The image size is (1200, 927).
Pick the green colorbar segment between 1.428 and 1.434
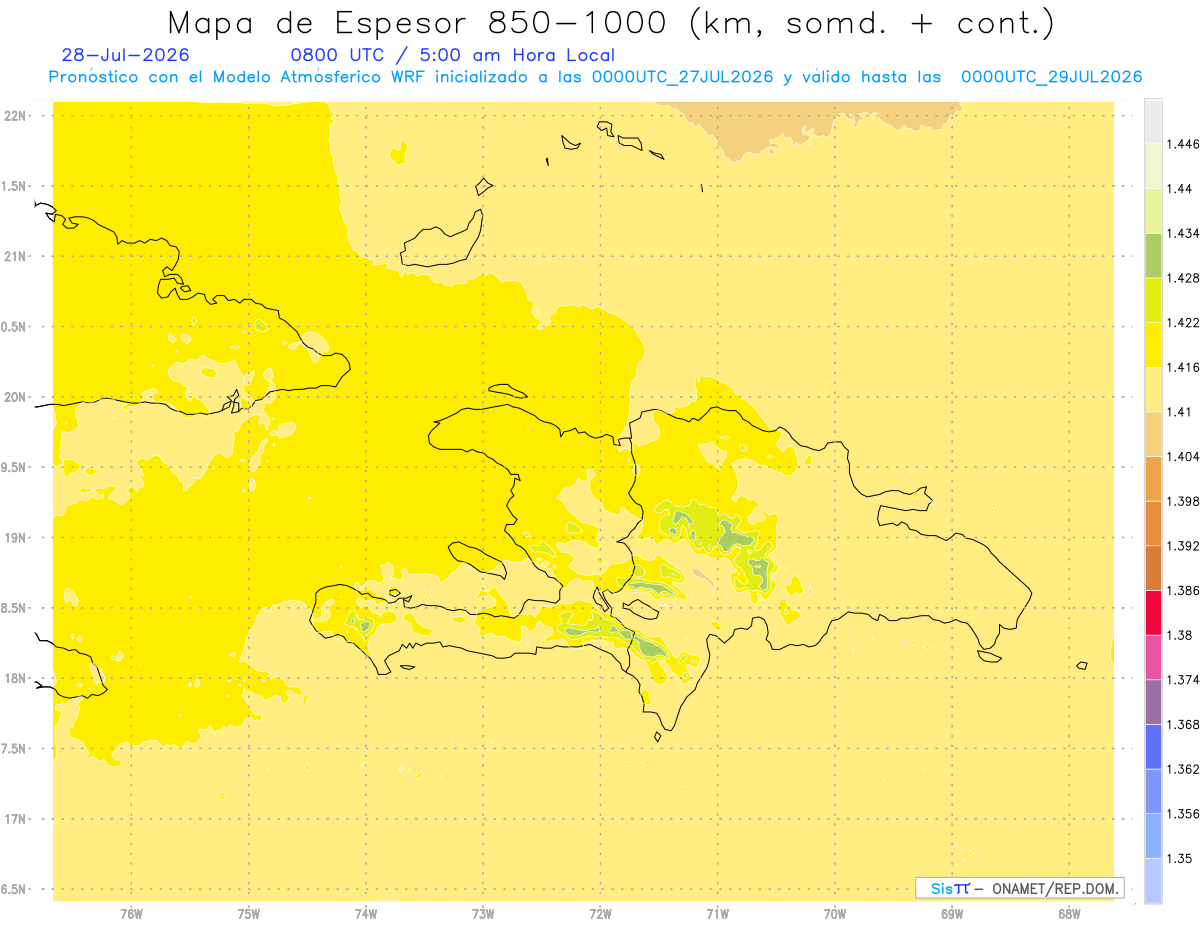[x=1153, y=255]
